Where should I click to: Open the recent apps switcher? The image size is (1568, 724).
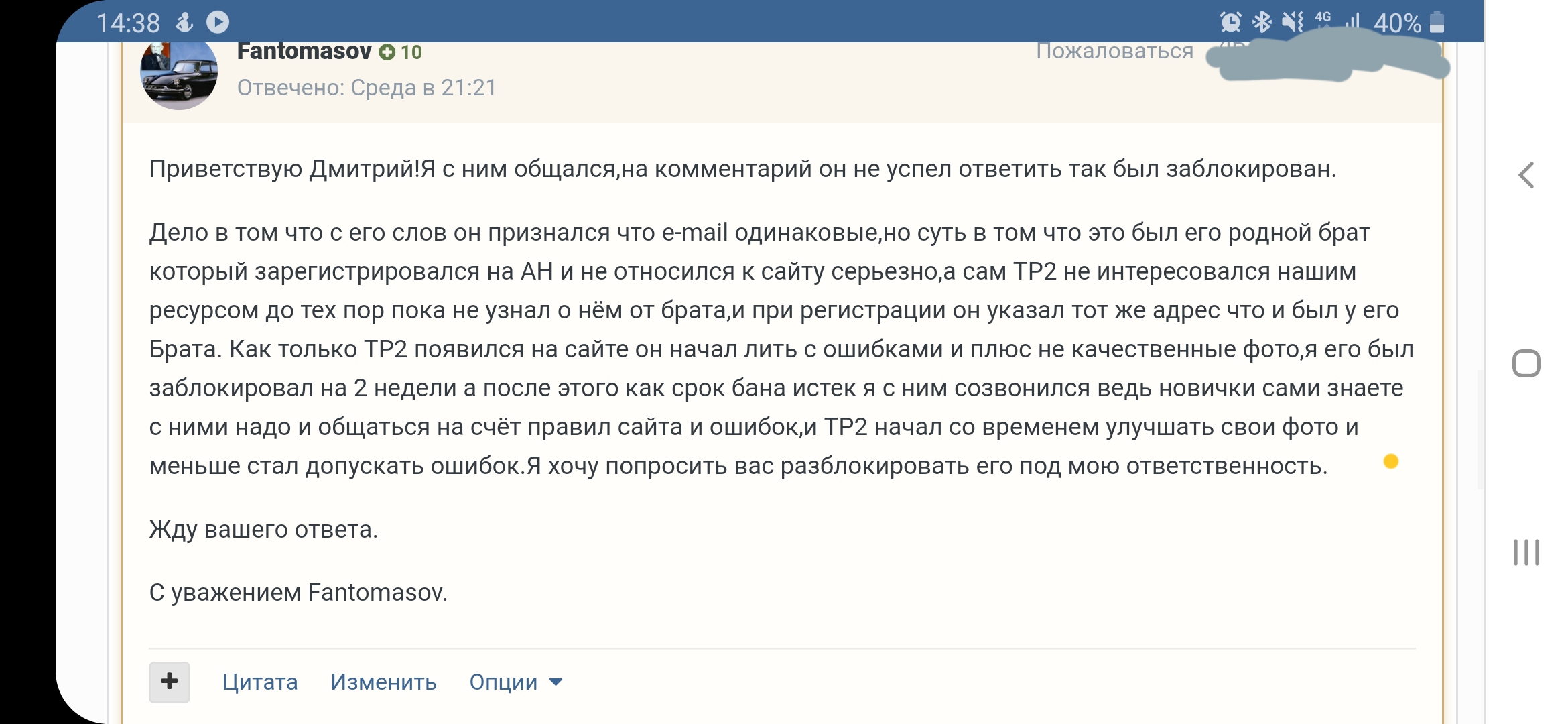1526,552
